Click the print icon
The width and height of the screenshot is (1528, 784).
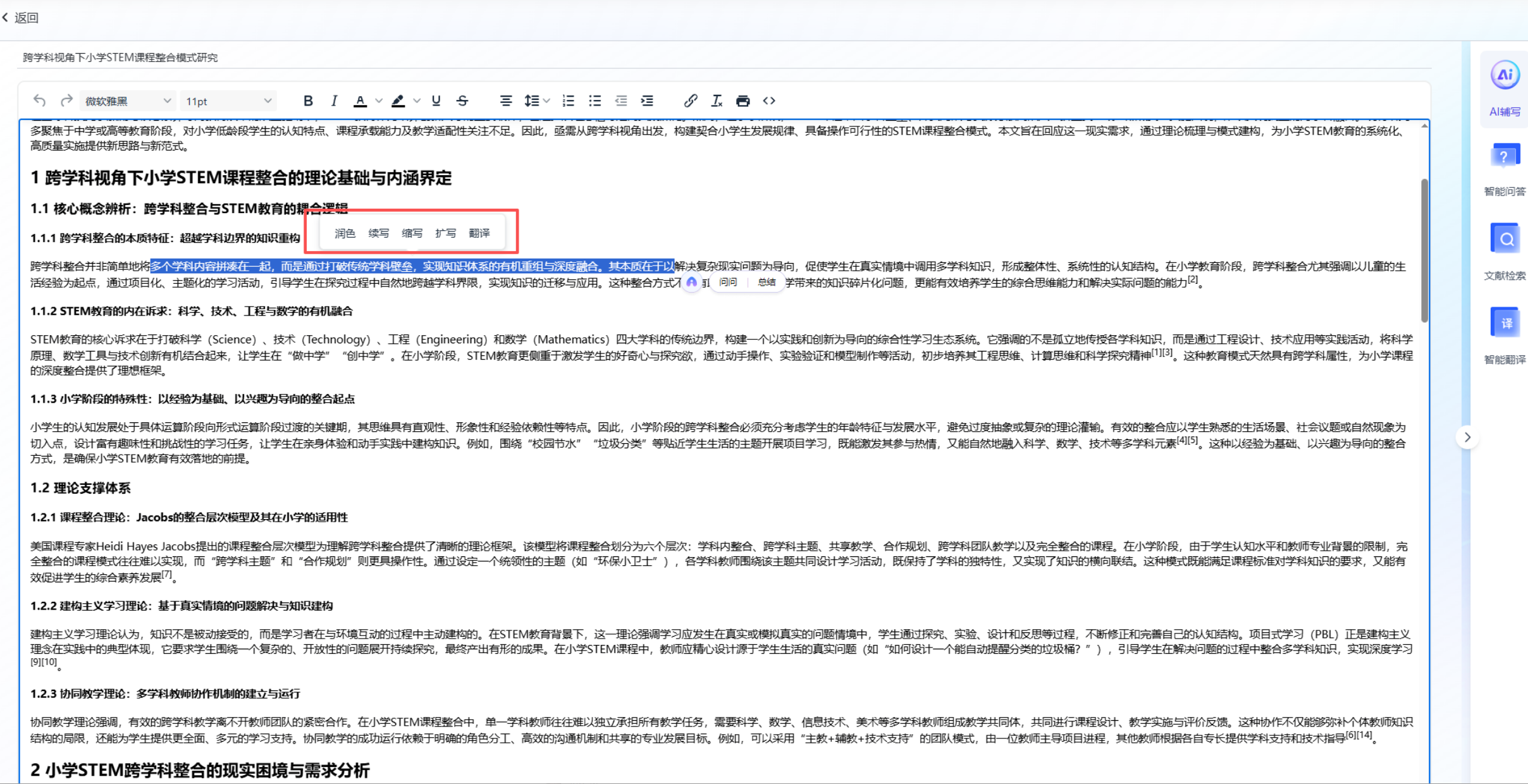click(x=742, y=101)
